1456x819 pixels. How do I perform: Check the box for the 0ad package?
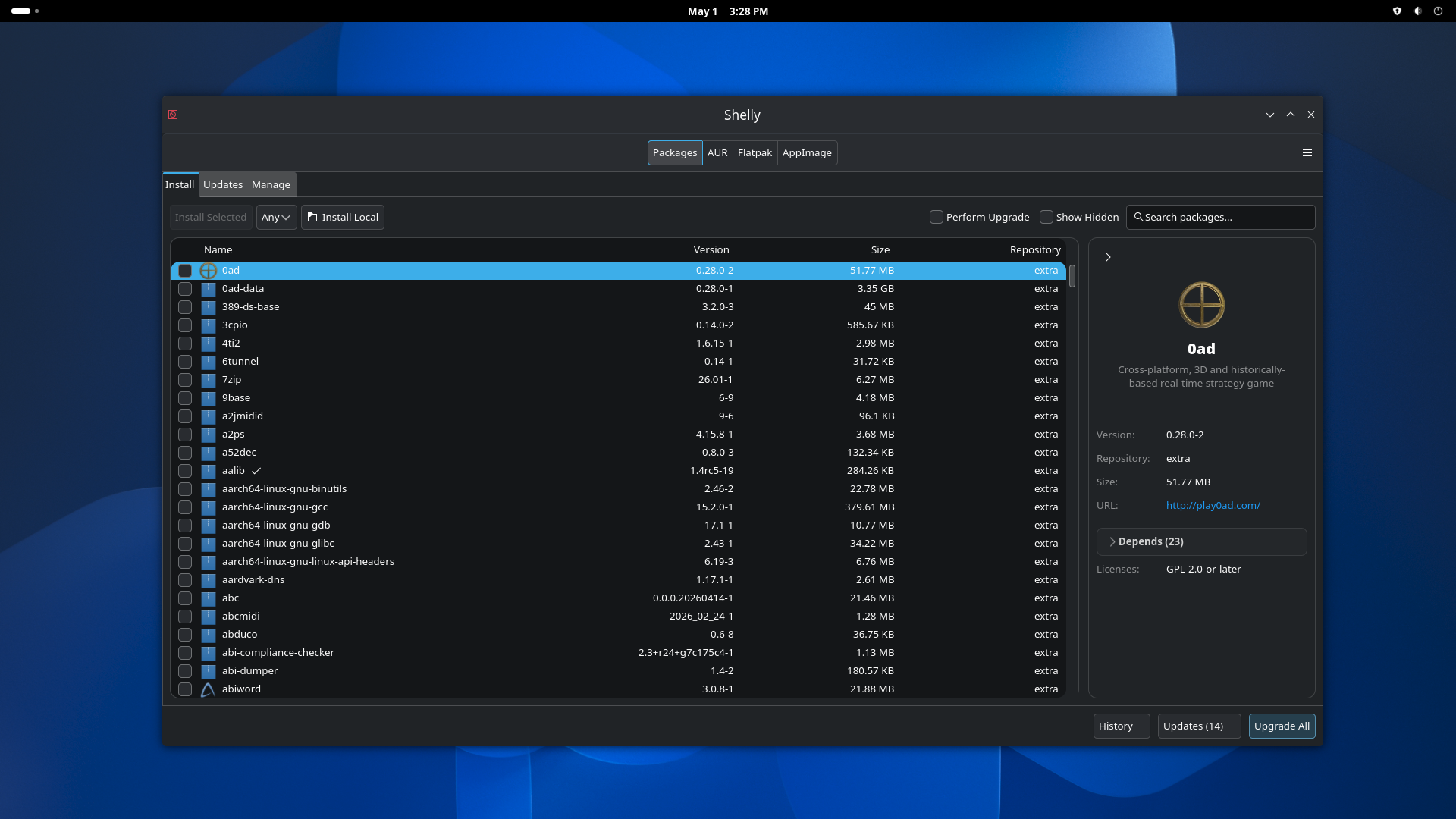(x=185, y=271)
